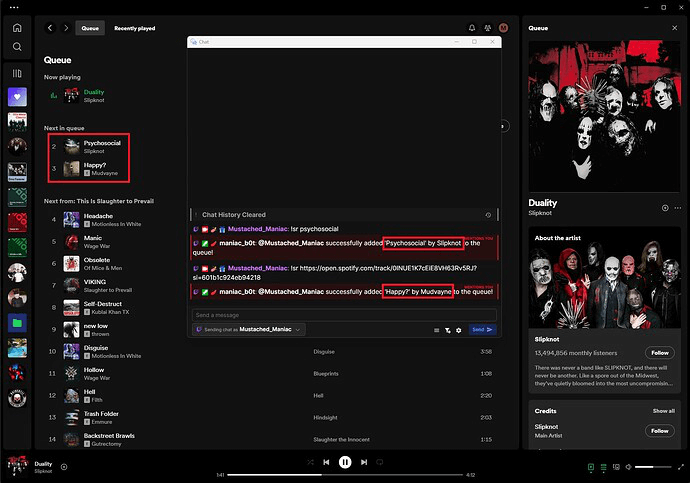The height and width of the screenshot is (483, 690).
Task: Mute the volume speaker icon
Action: tap(628, 467)
